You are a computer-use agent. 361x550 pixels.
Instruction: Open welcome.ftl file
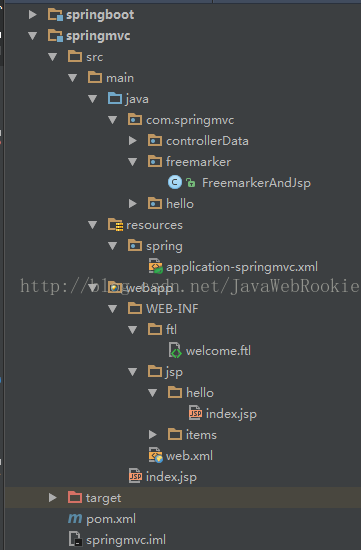coord(218,351)
